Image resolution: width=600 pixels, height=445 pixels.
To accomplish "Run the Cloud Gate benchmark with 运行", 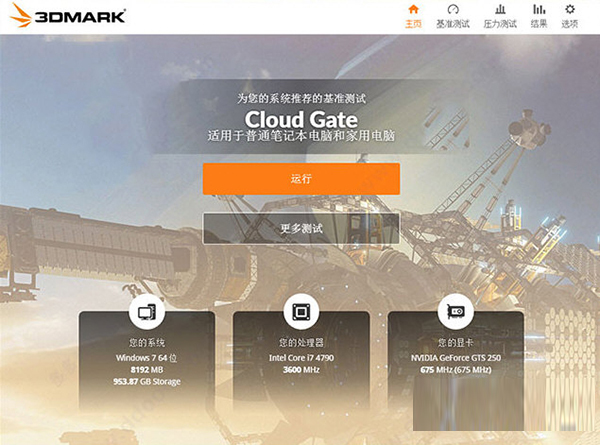I will pyautogui.click(x=302, y=179).
